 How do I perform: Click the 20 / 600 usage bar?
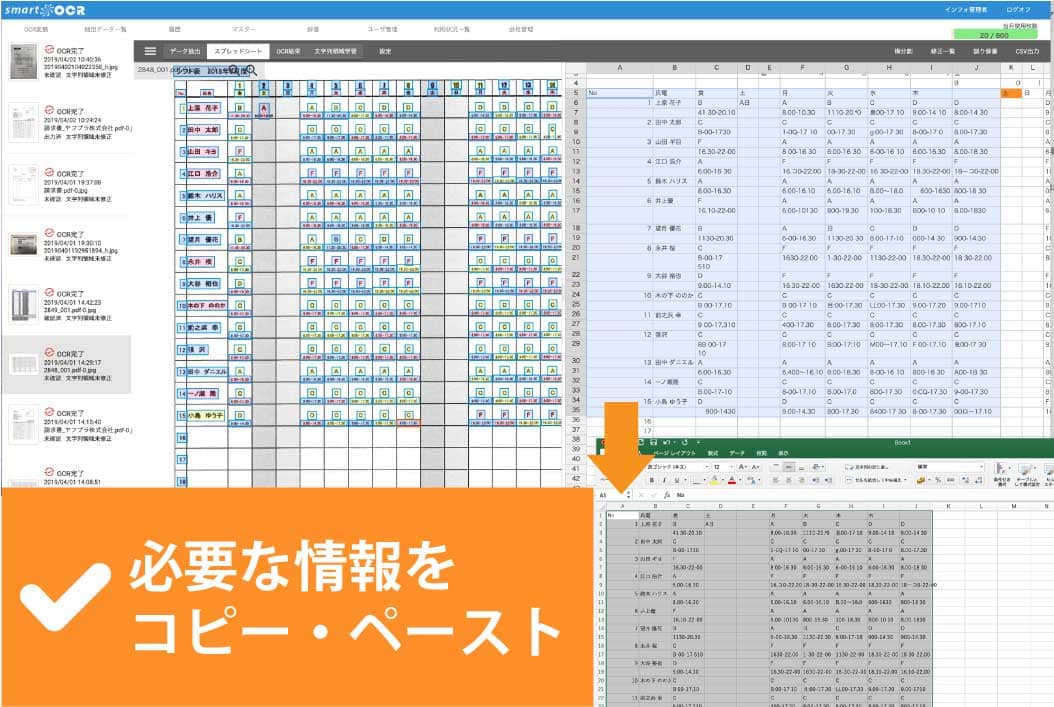click(994, 35)
